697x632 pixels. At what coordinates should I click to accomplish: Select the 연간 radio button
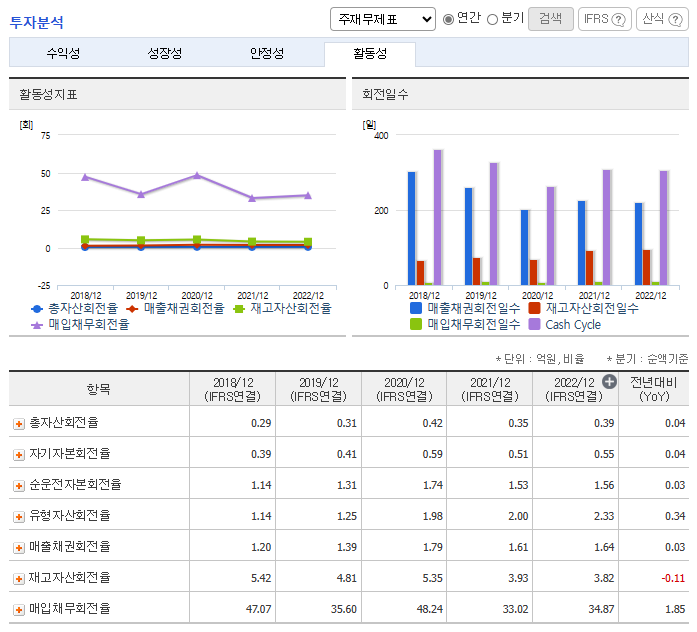(449, 20)
